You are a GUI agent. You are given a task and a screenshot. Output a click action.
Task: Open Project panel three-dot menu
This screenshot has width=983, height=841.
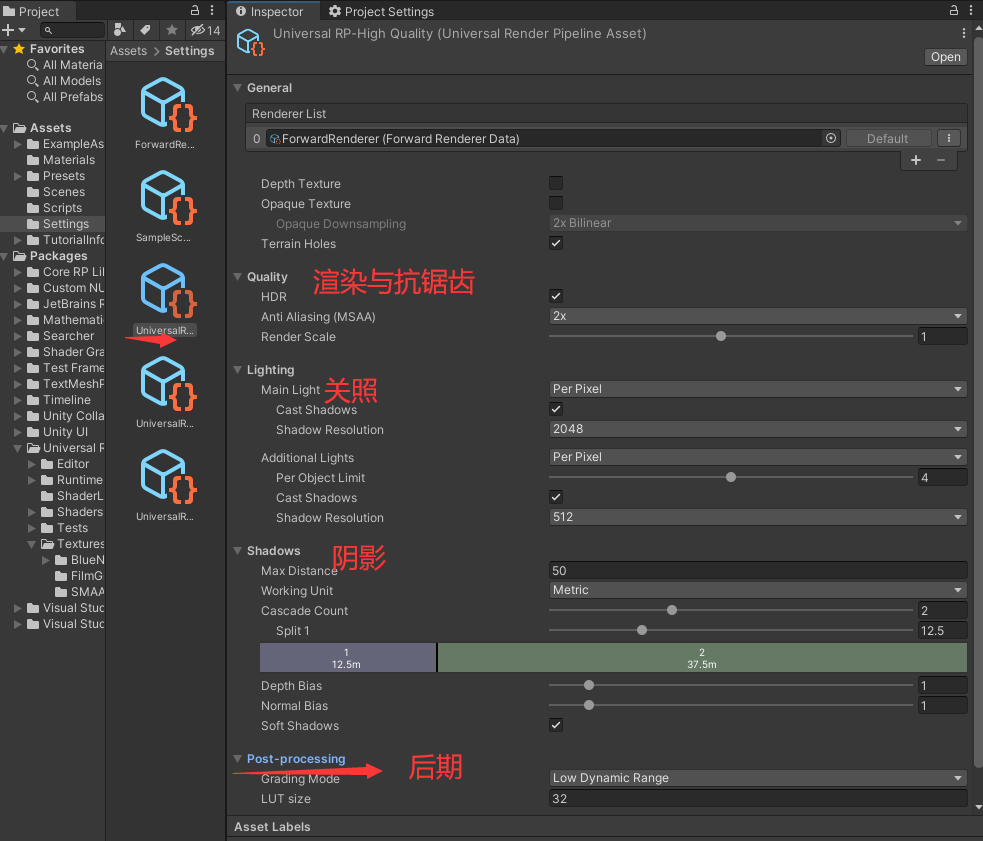pos(213,11)
